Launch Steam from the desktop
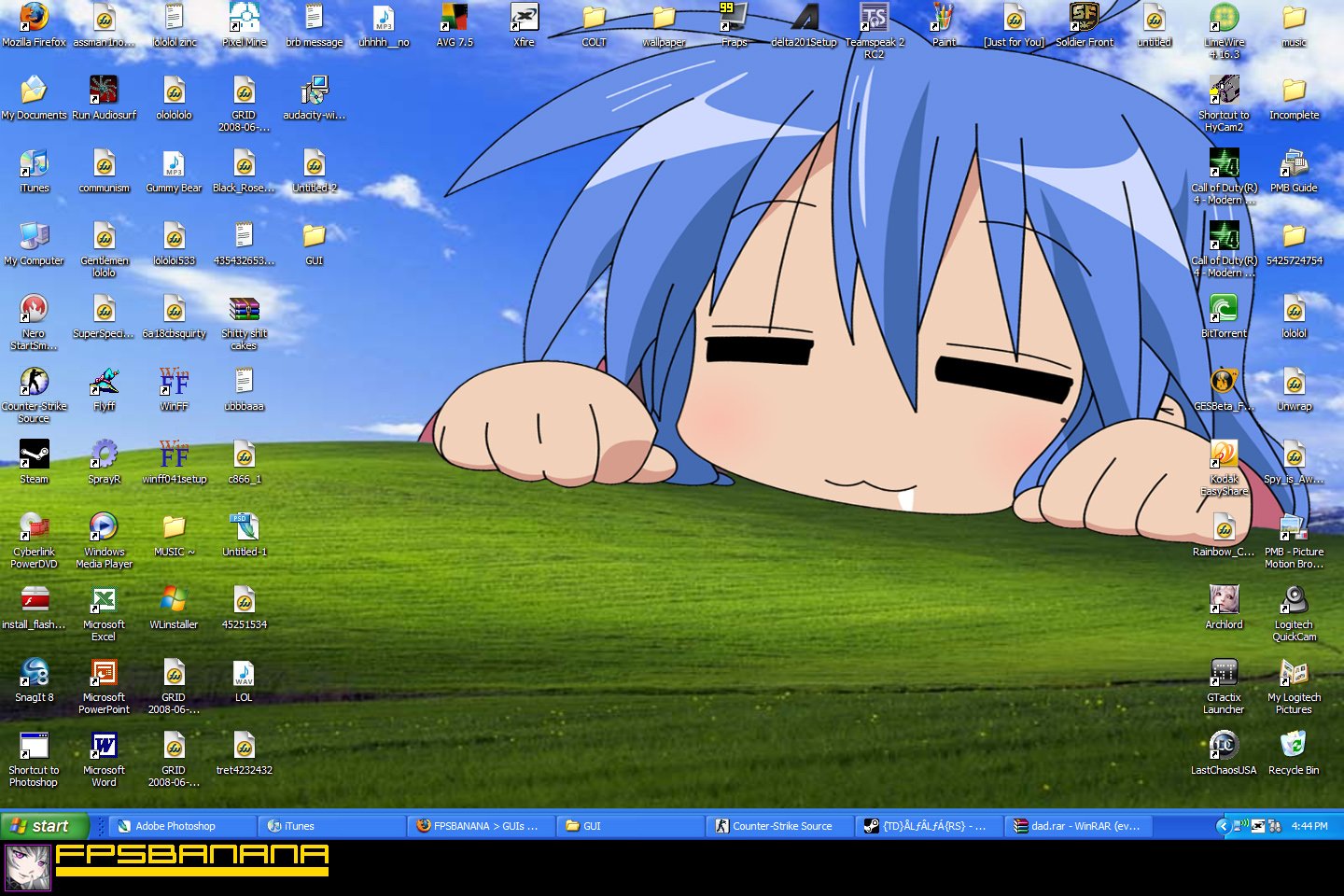 coord(34,457)
